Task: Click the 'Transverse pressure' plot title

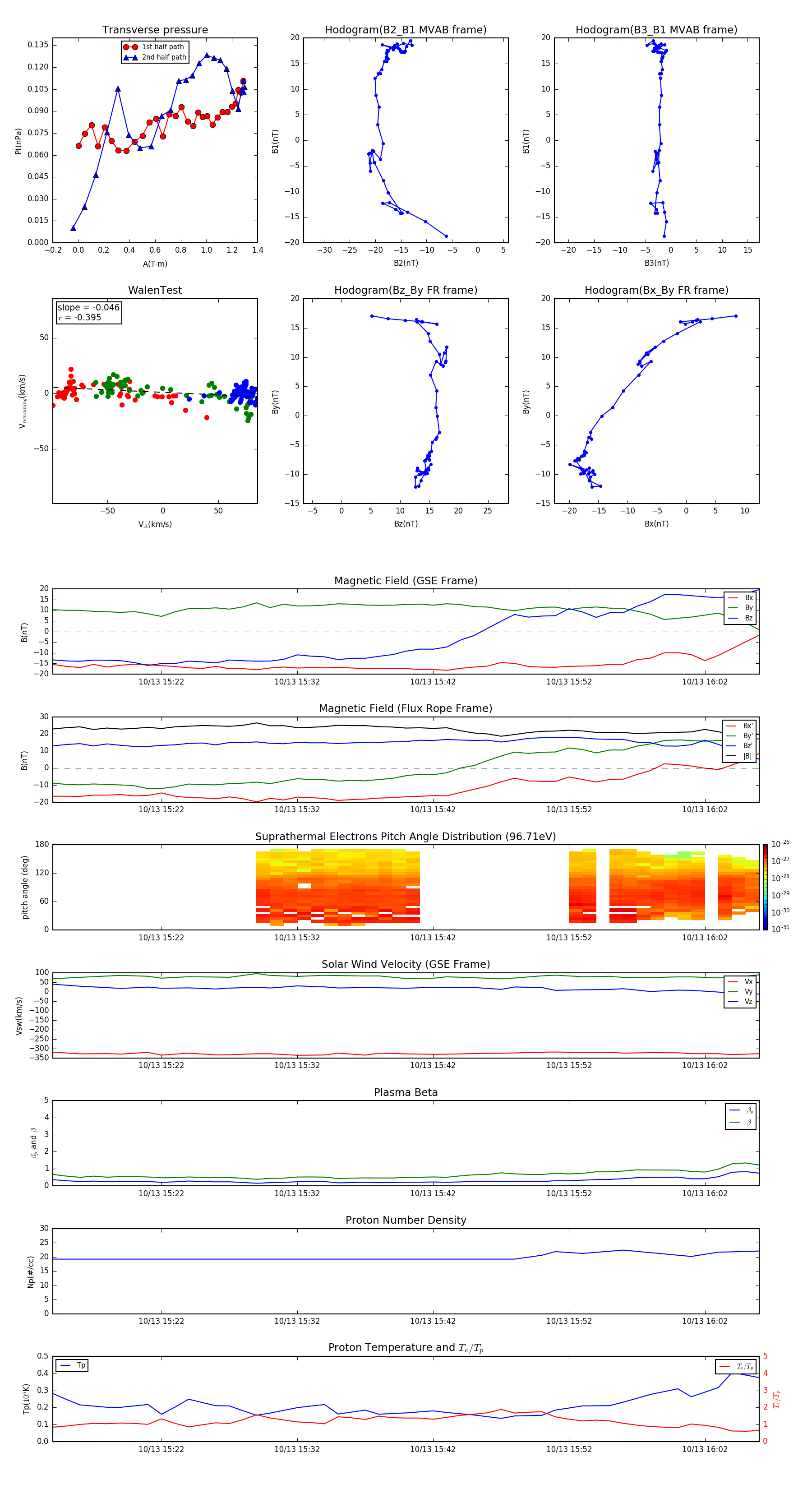Action: (x=155, y=30)
